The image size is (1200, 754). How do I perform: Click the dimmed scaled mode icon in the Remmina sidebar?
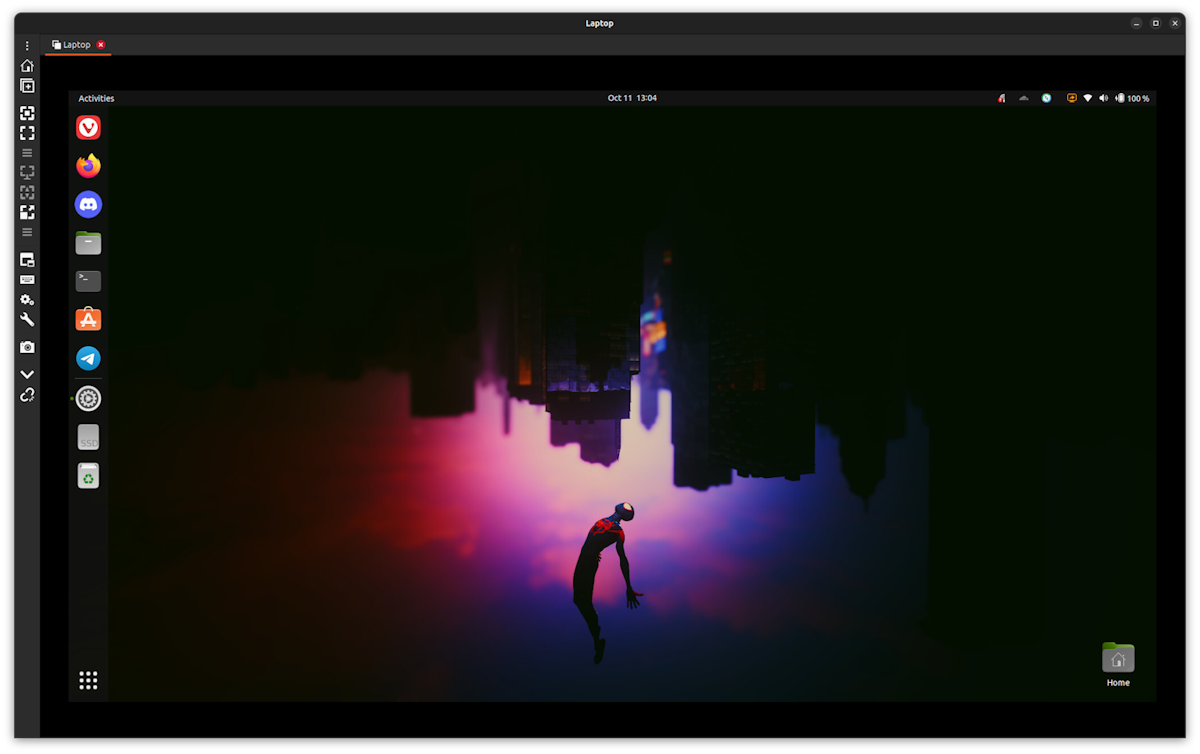pos(27,192)
